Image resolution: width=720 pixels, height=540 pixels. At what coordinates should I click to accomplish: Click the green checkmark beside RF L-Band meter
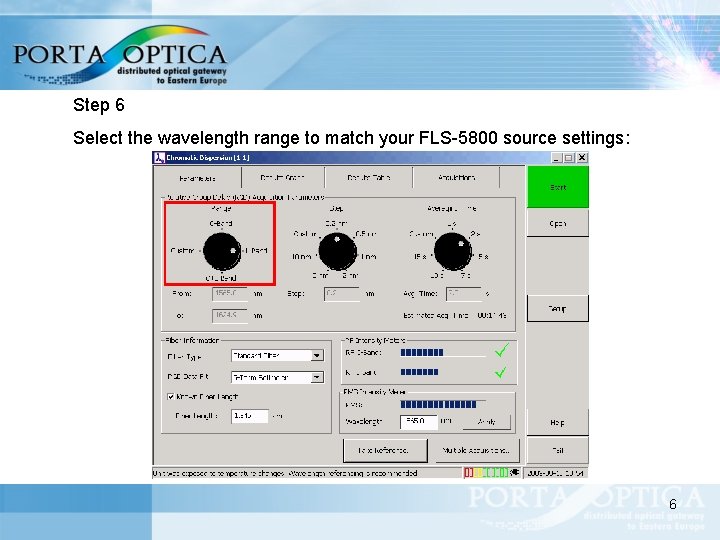coord(501,372)
